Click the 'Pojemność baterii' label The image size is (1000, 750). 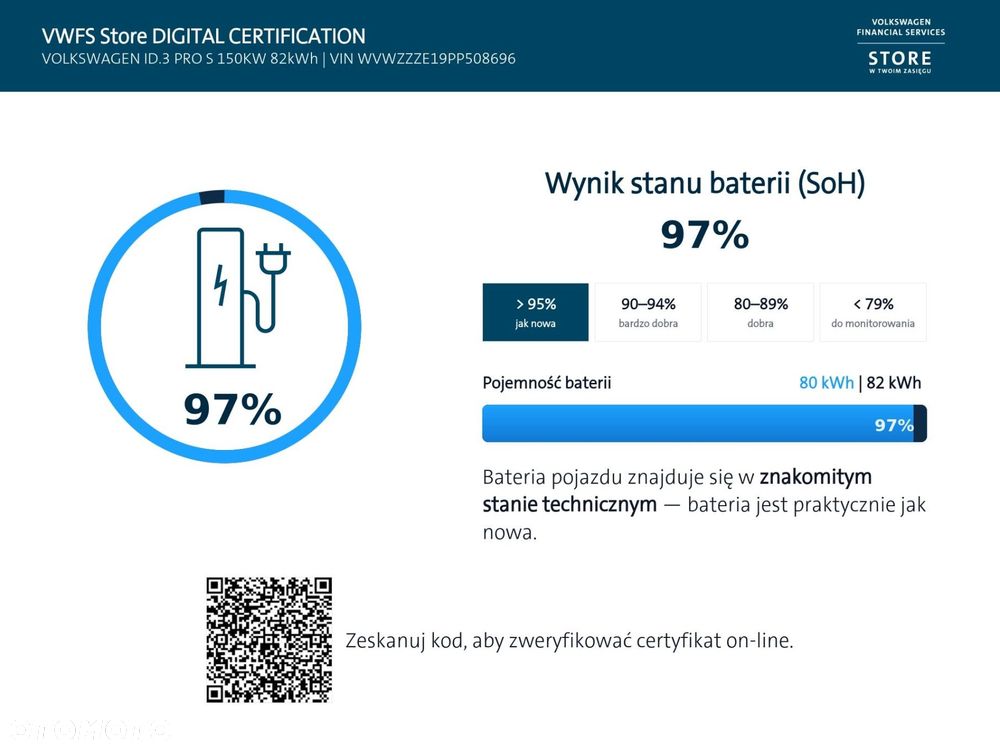click(547, 383)
